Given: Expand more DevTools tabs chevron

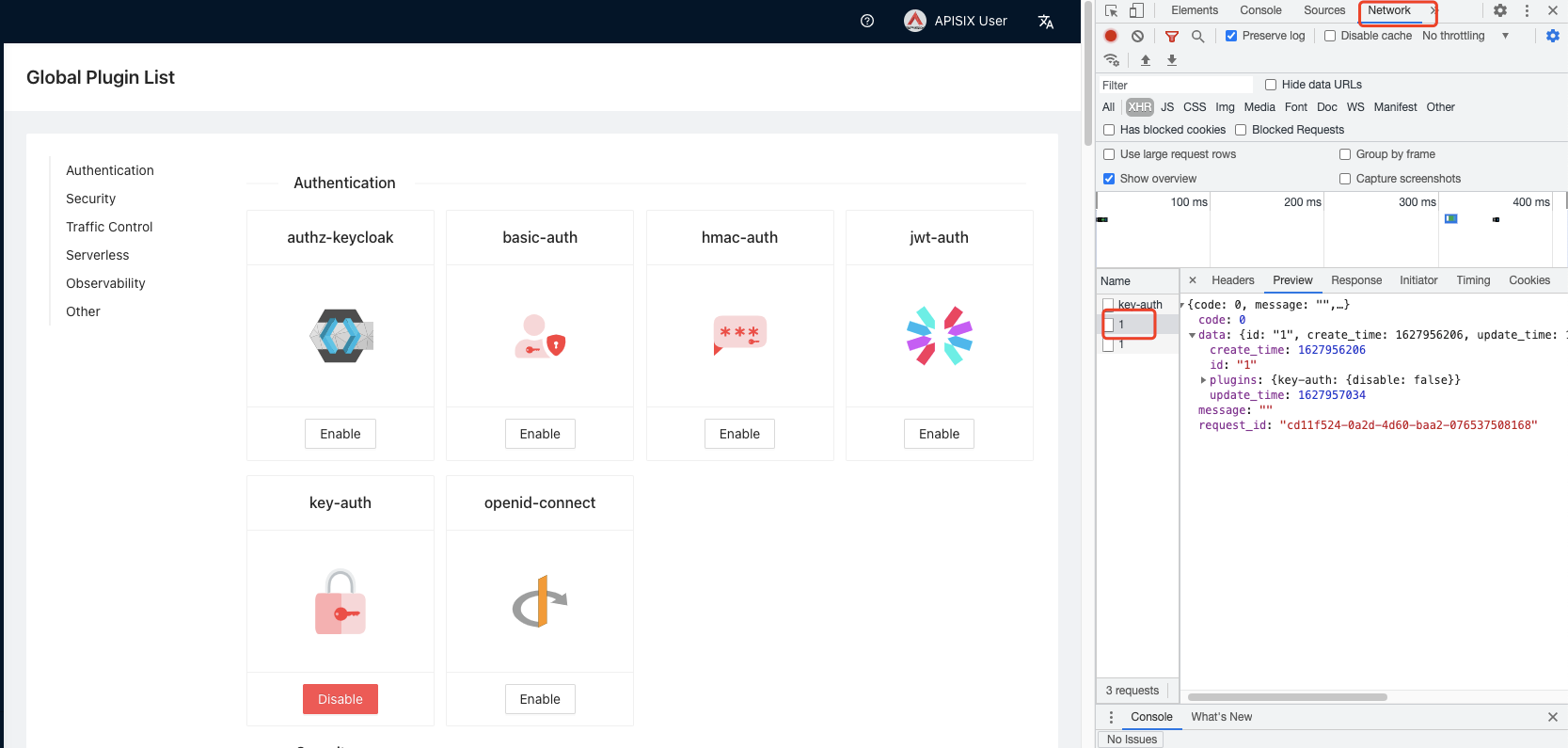Looking at the screenshot, I should click(1433, 10).
